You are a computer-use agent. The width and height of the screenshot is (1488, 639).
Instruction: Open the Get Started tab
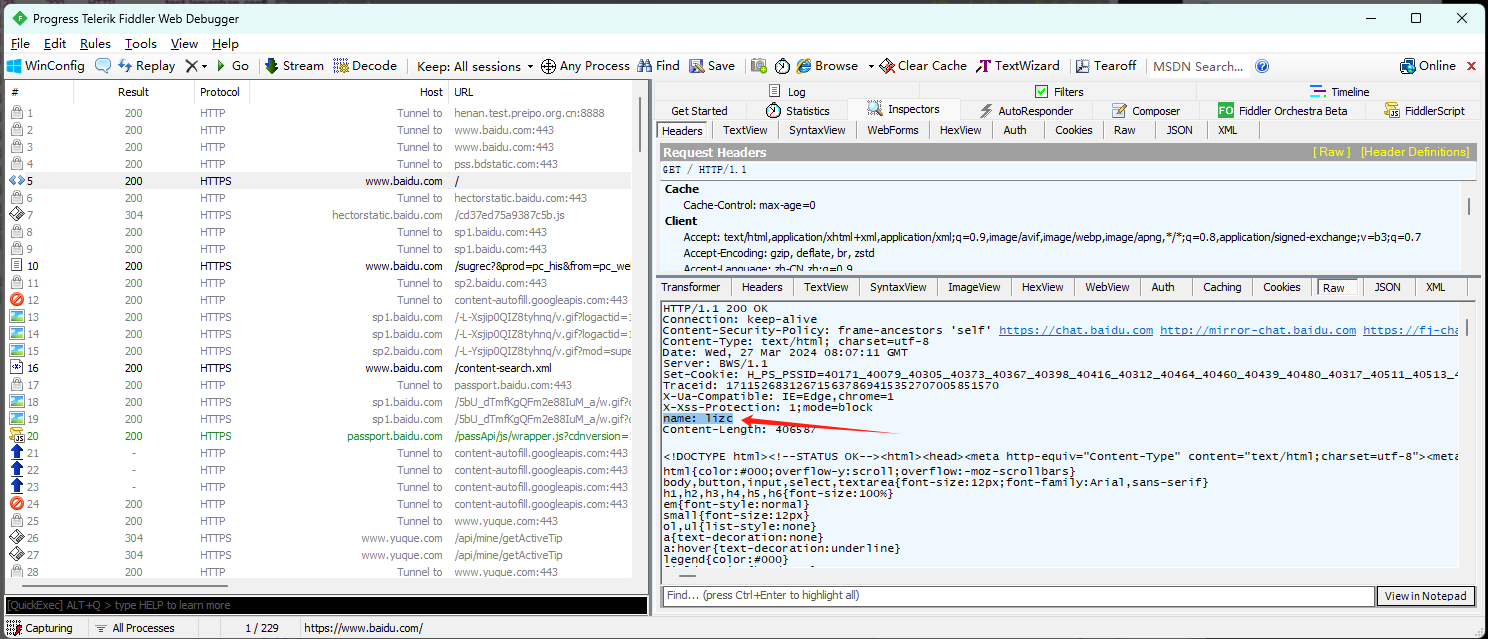point(699,111)
